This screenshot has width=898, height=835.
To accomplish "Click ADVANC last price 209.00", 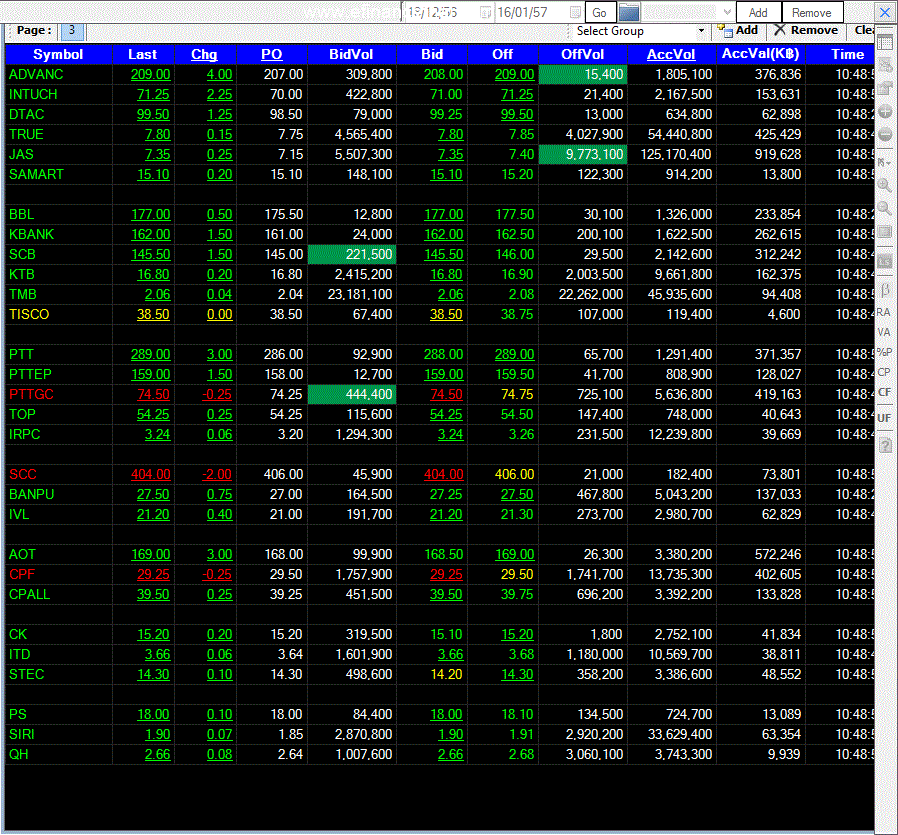I will 151,74.
